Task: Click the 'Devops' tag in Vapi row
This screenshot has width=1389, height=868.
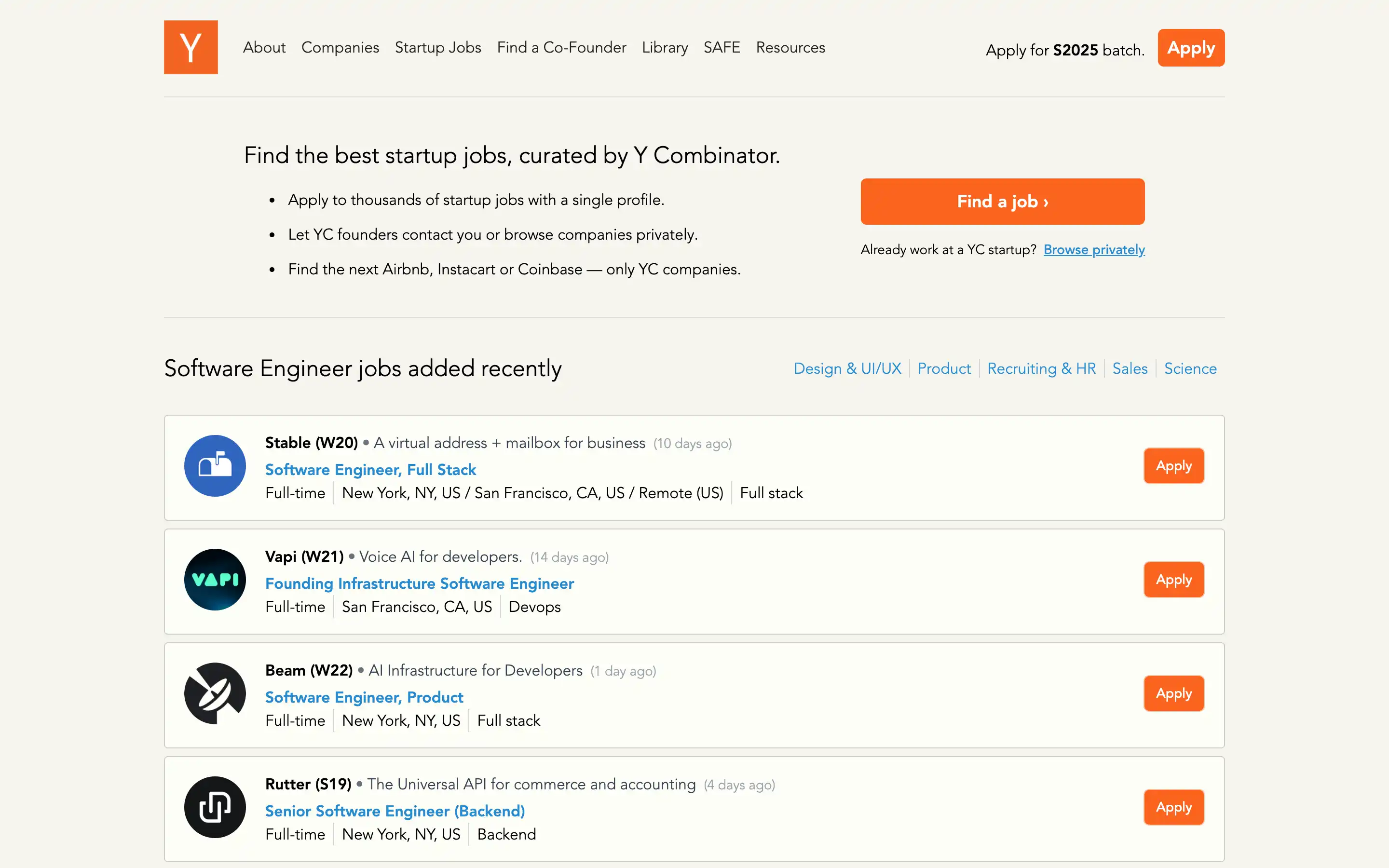Action: [x=534, y=607]
